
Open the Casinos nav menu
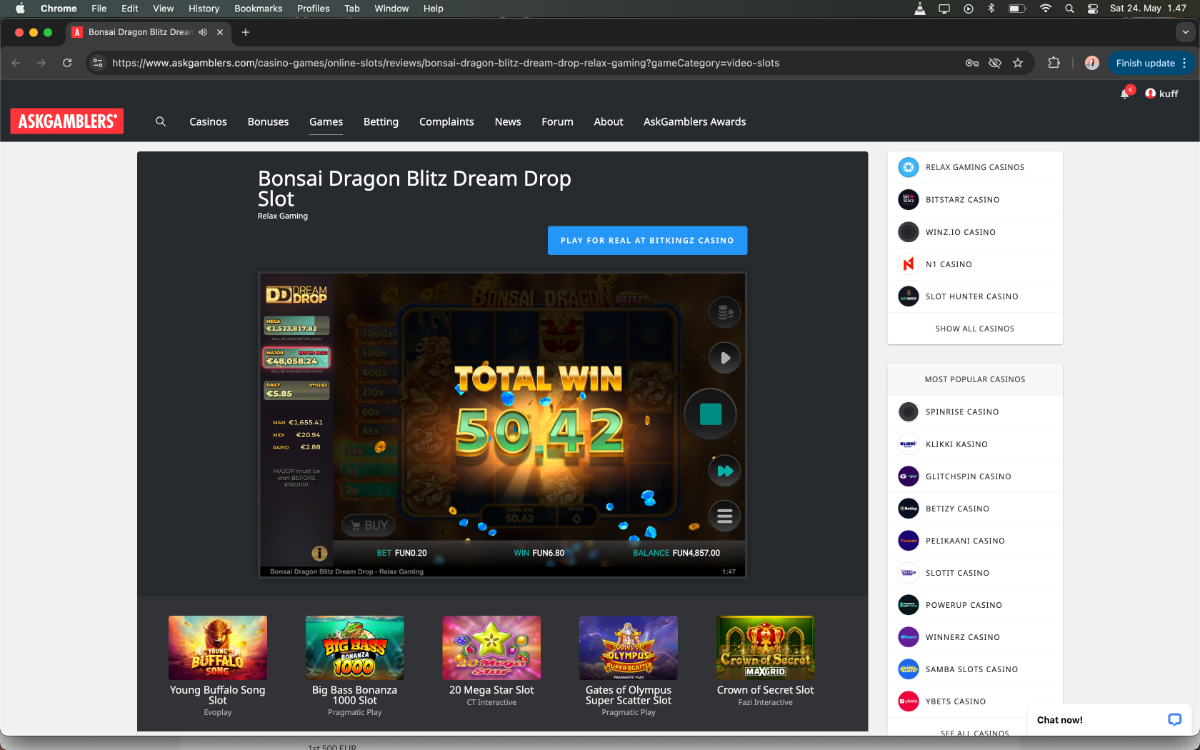pos(208,122)
